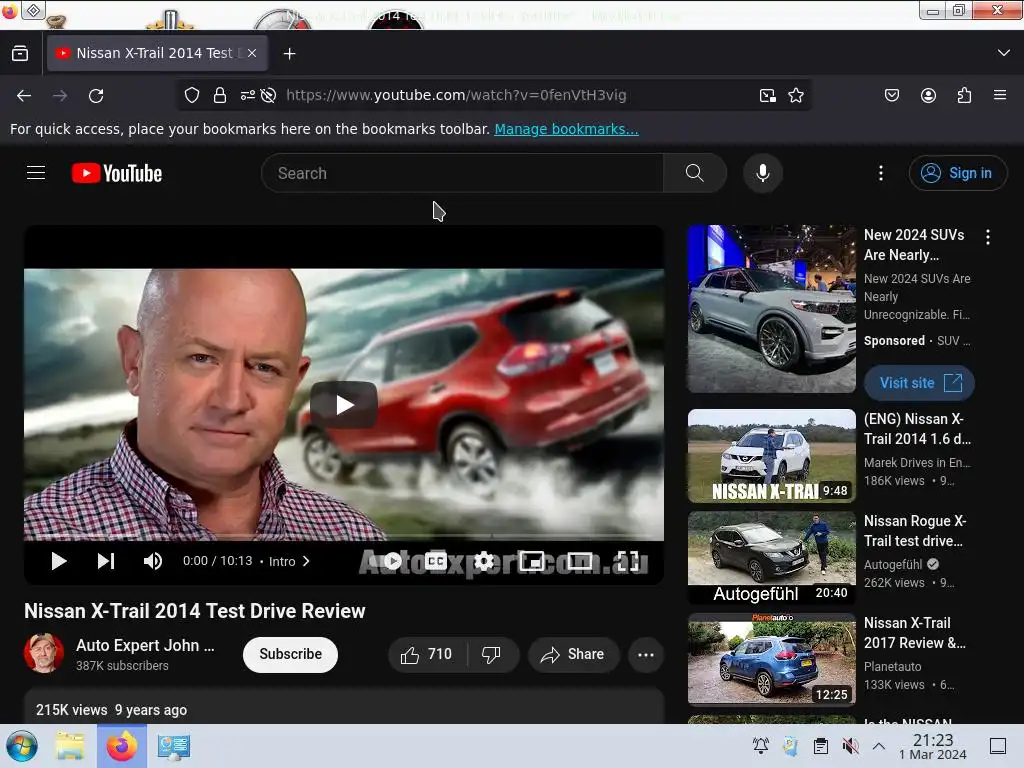This screenshot has width=1024, height=768.
Task: Bookmark this page with star
Action: tap(795, 95)
